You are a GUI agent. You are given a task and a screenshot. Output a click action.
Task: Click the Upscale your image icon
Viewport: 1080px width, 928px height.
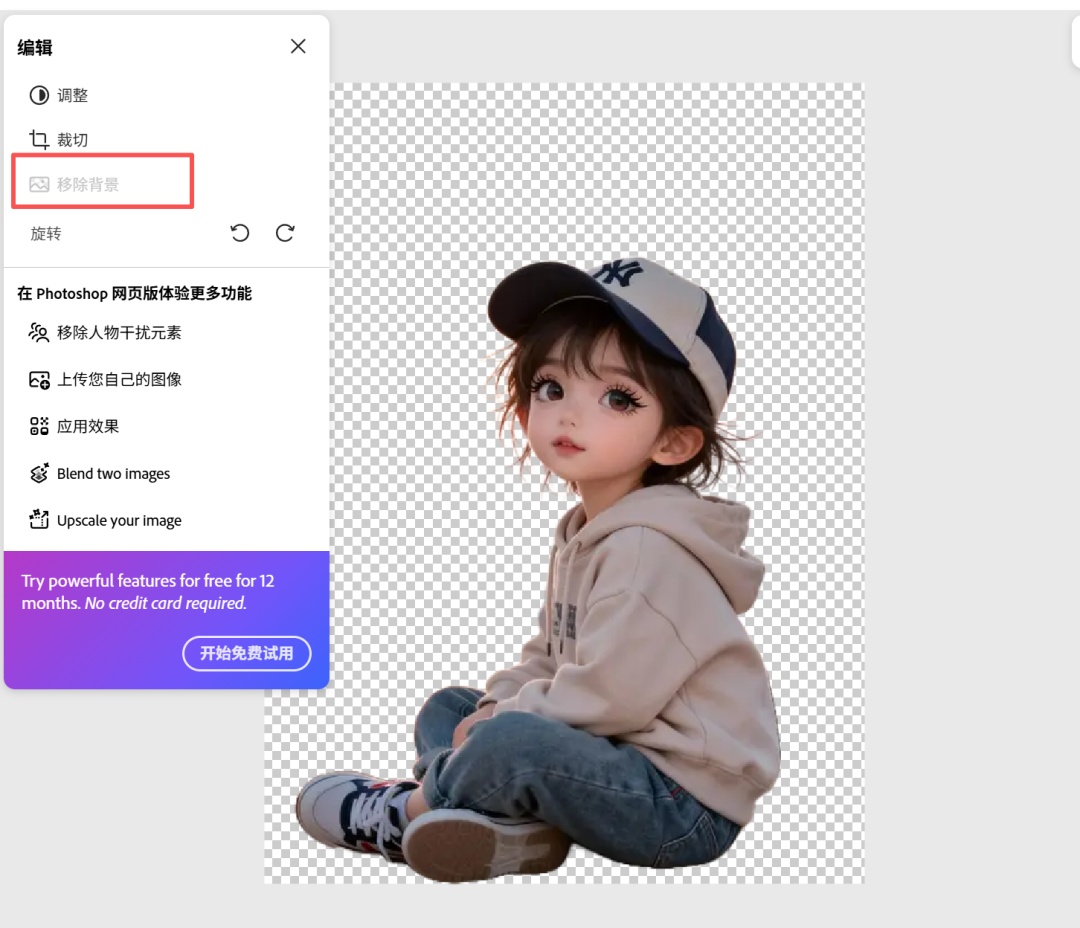point(38,520)
